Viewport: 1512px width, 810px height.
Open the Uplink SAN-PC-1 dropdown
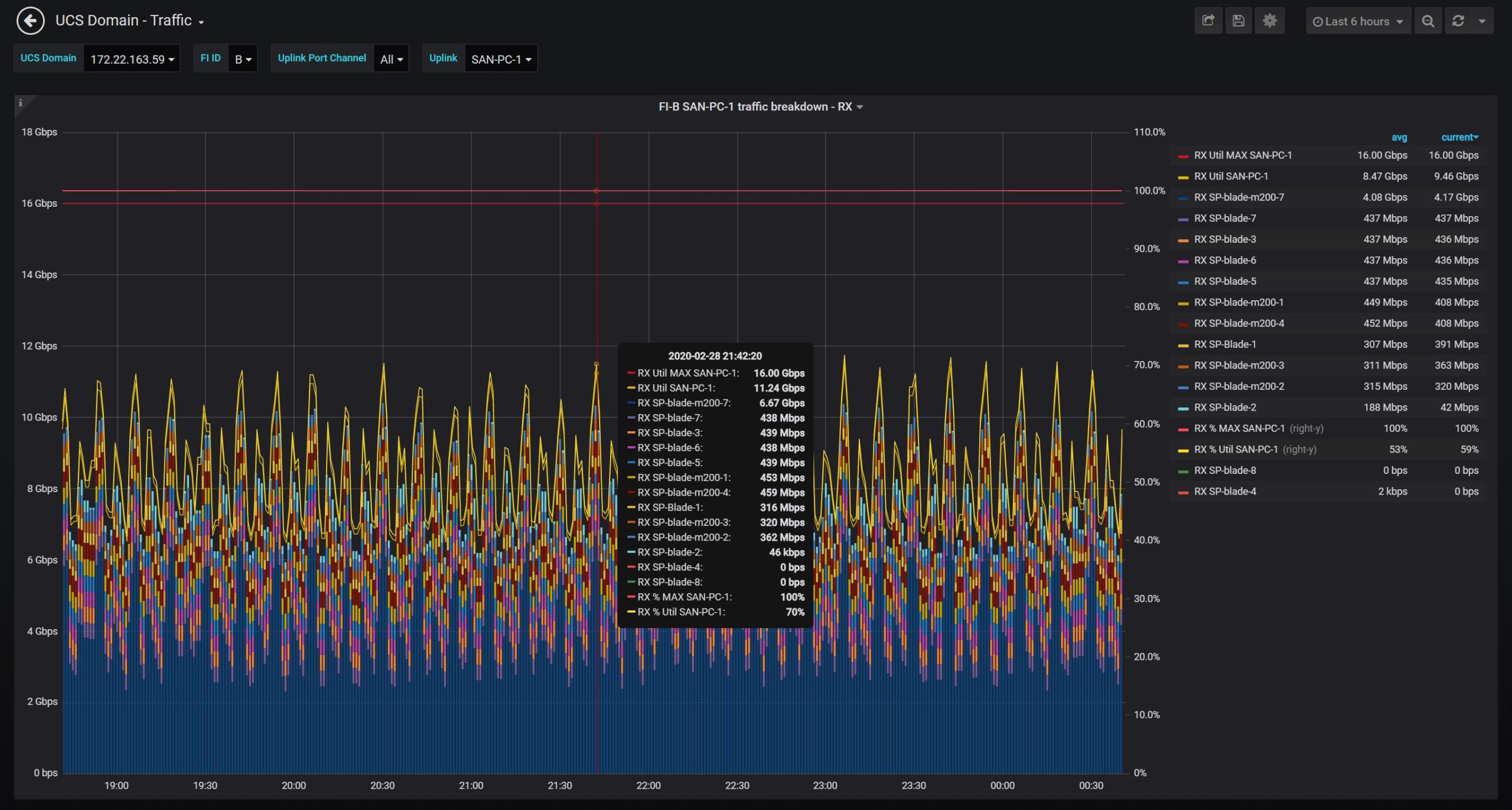(x=501, y=59)
